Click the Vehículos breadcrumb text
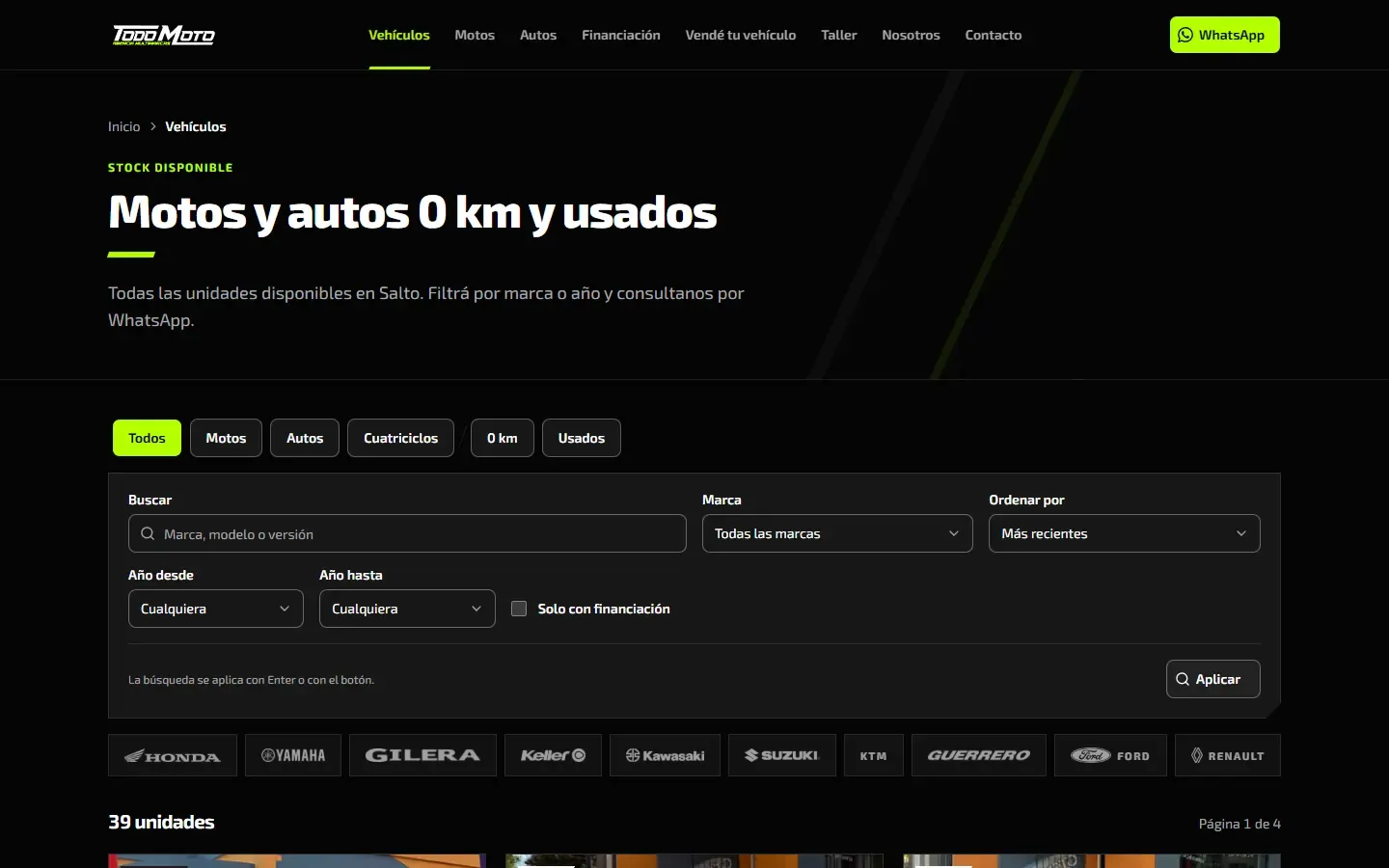 click(196, 126)
